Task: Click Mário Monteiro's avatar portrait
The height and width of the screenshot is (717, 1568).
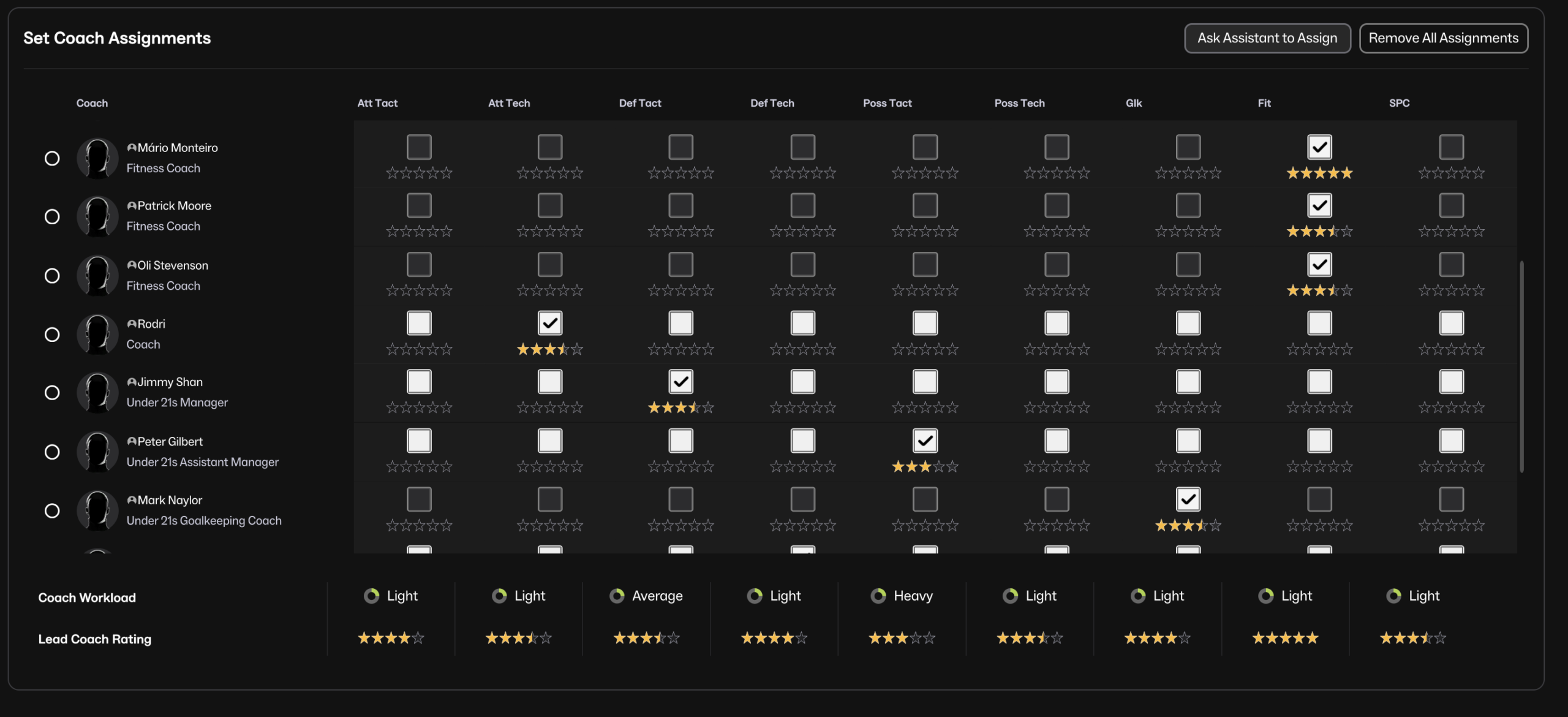Action: [x=97, y=158]
